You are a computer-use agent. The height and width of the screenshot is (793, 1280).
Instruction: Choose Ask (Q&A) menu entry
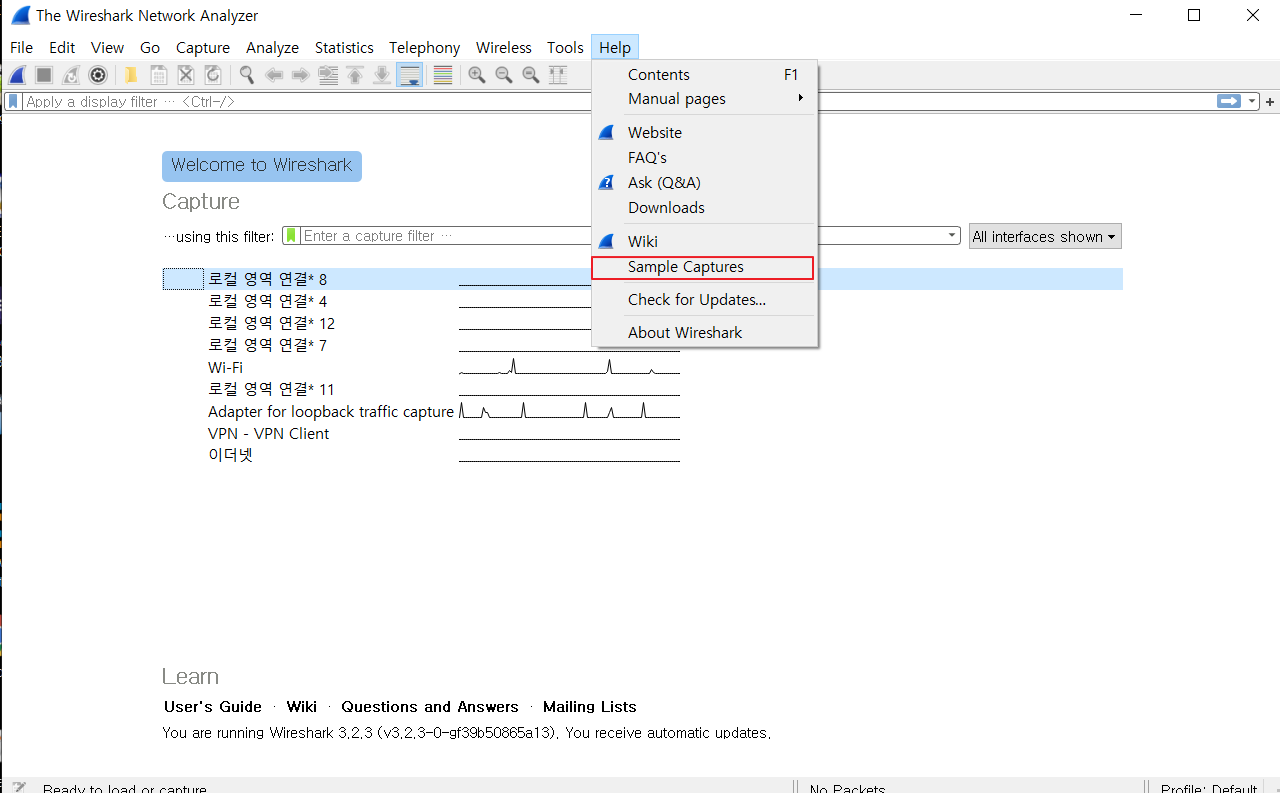705,182
